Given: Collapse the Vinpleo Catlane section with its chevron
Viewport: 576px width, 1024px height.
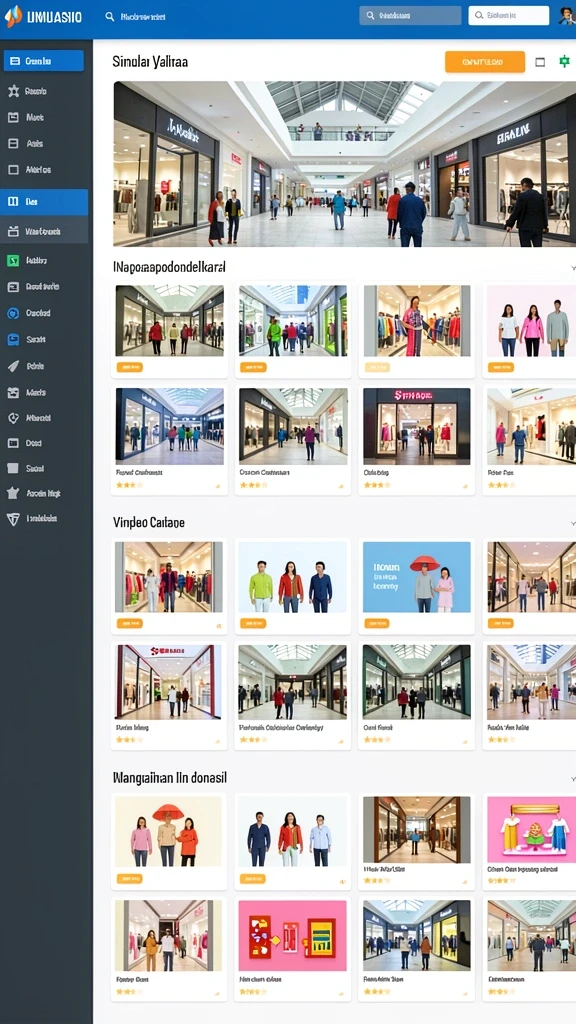Looking at the screenshot, I should (573, 523).
